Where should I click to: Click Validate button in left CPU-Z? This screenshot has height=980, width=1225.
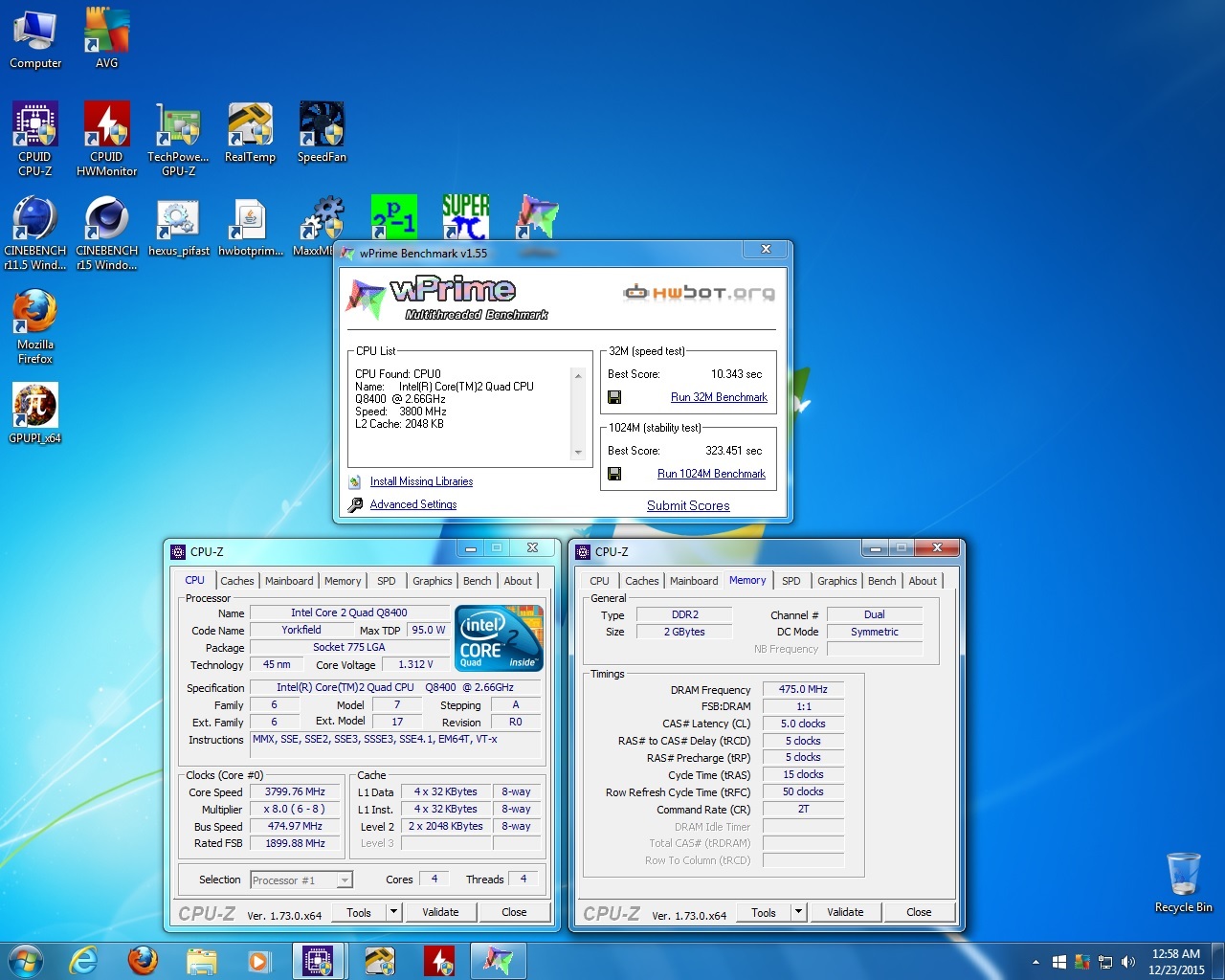tap(440, 912)
